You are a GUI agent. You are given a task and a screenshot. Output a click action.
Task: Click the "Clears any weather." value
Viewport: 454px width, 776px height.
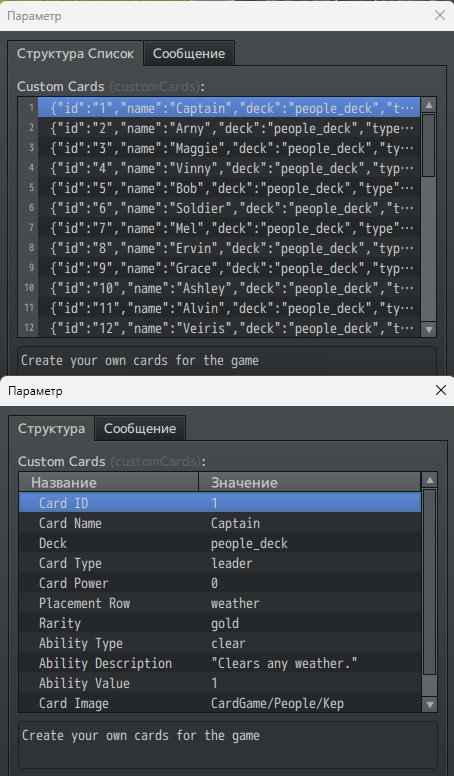click(x=284, y=663)
